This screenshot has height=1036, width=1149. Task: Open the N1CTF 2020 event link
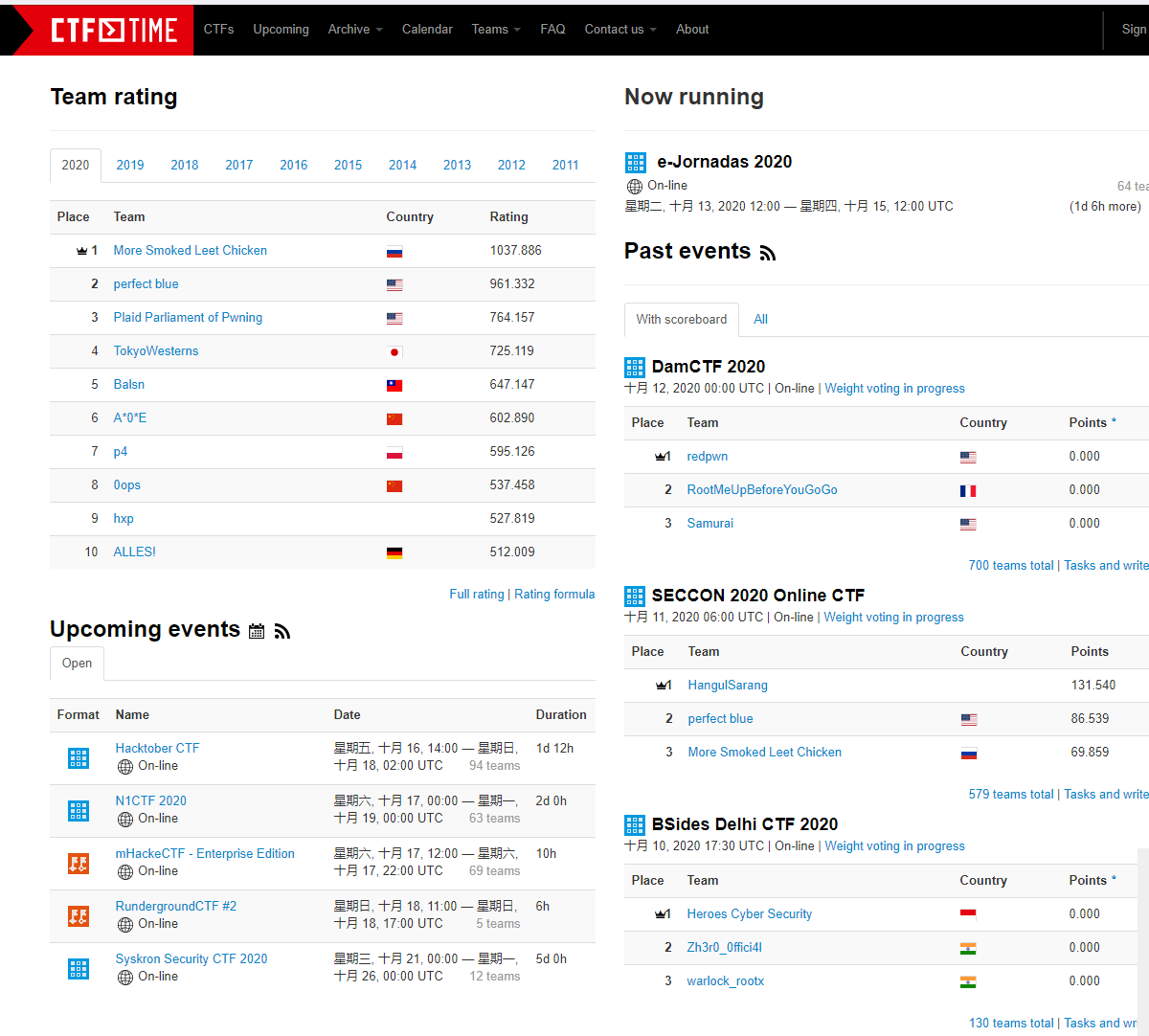150,801
